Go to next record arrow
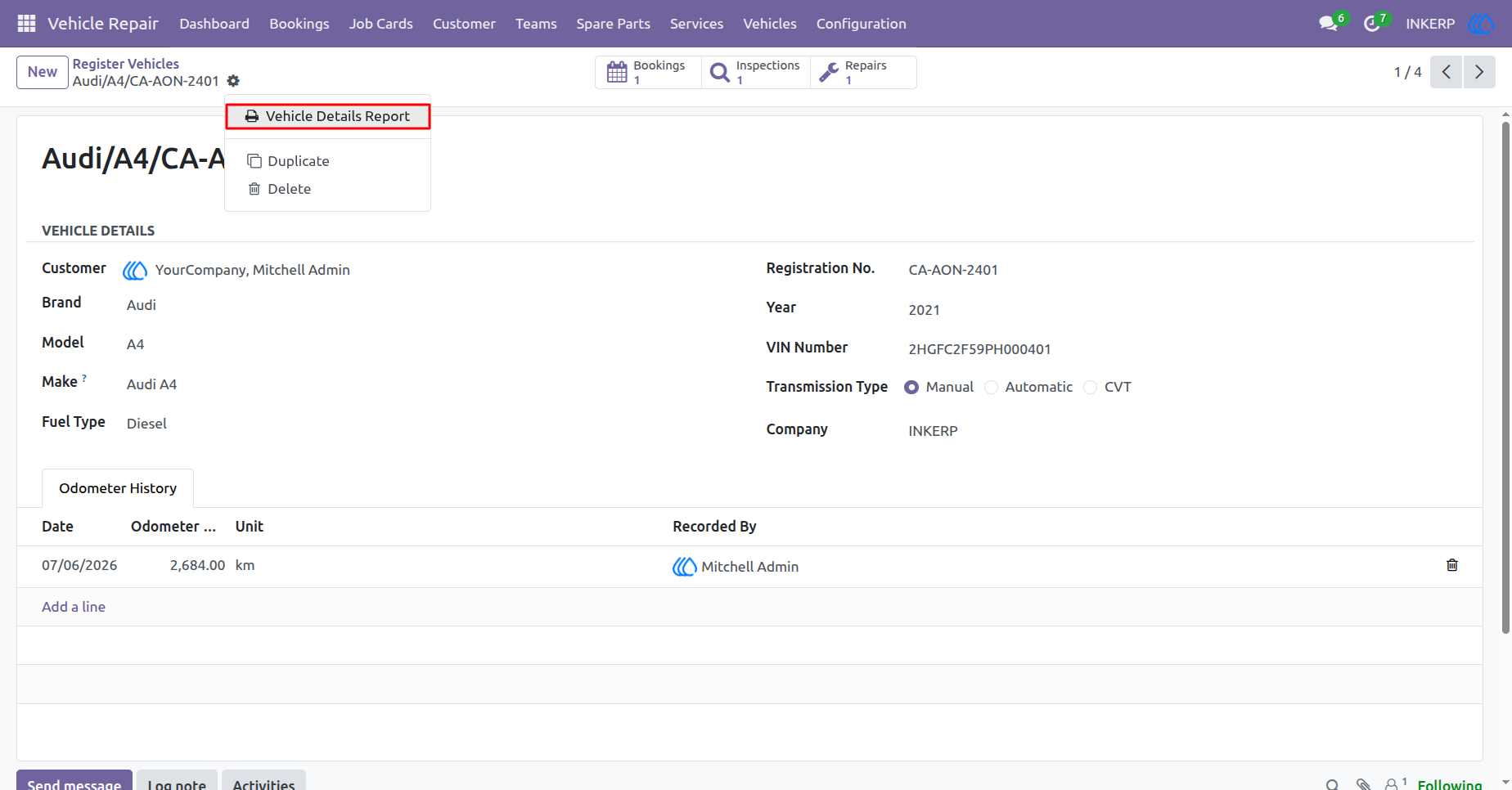1512x790 pixels. [x=1479, y=72]
